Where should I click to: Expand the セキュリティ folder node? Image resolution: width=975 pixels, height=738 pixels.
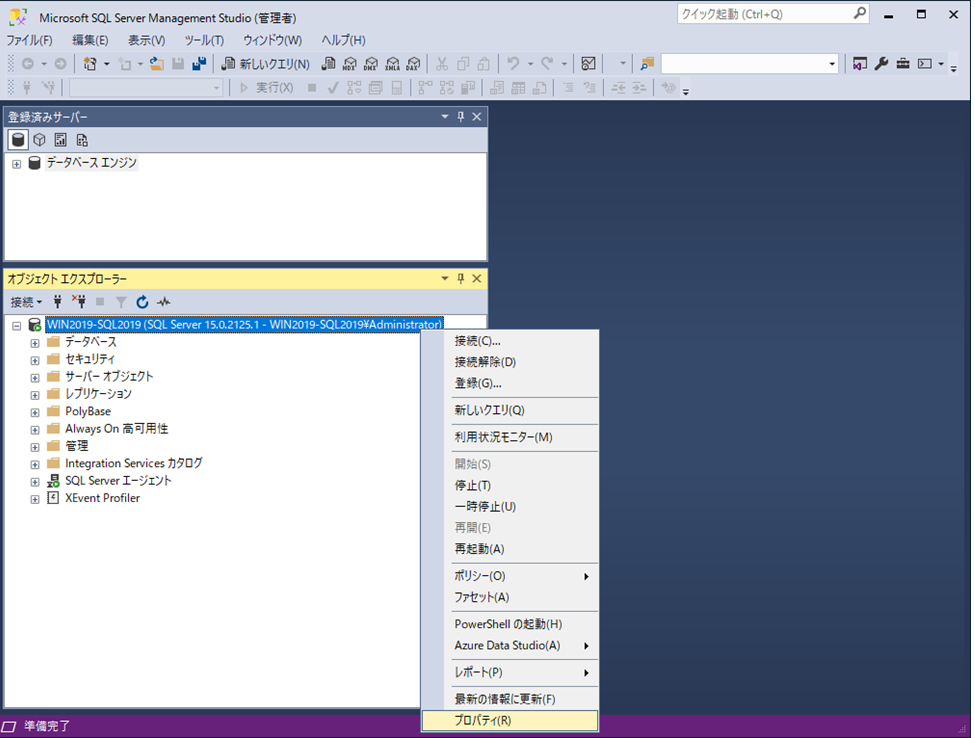coord(35,359)
